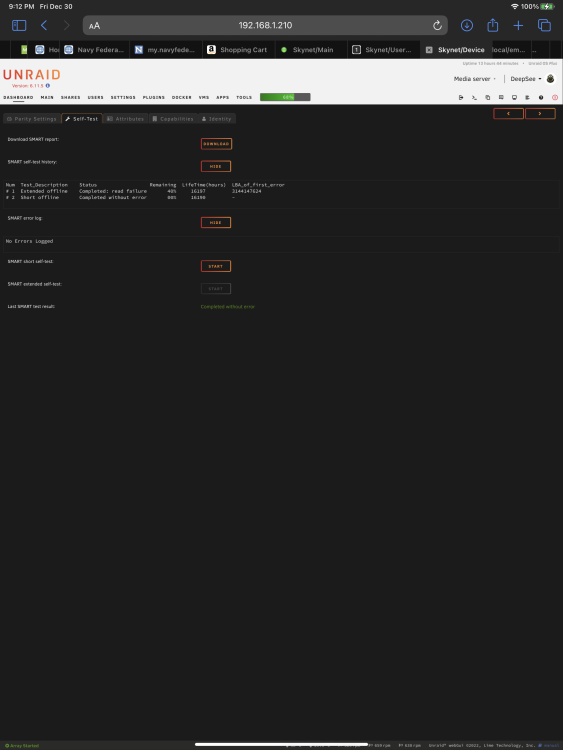Go back with Safari back arrow
563x750 pixels.
point(44,25)
